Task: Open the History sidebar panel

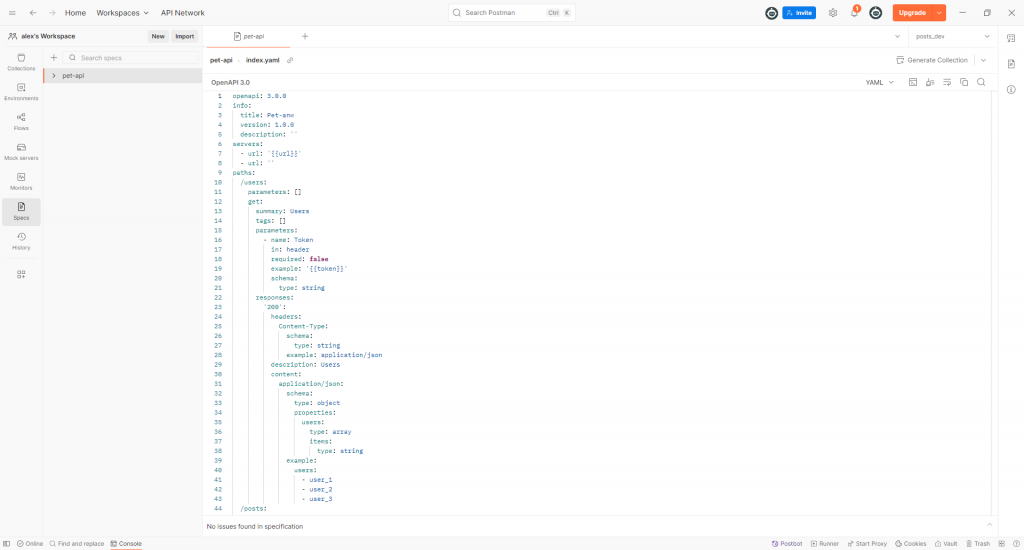Action: (21, 241)
